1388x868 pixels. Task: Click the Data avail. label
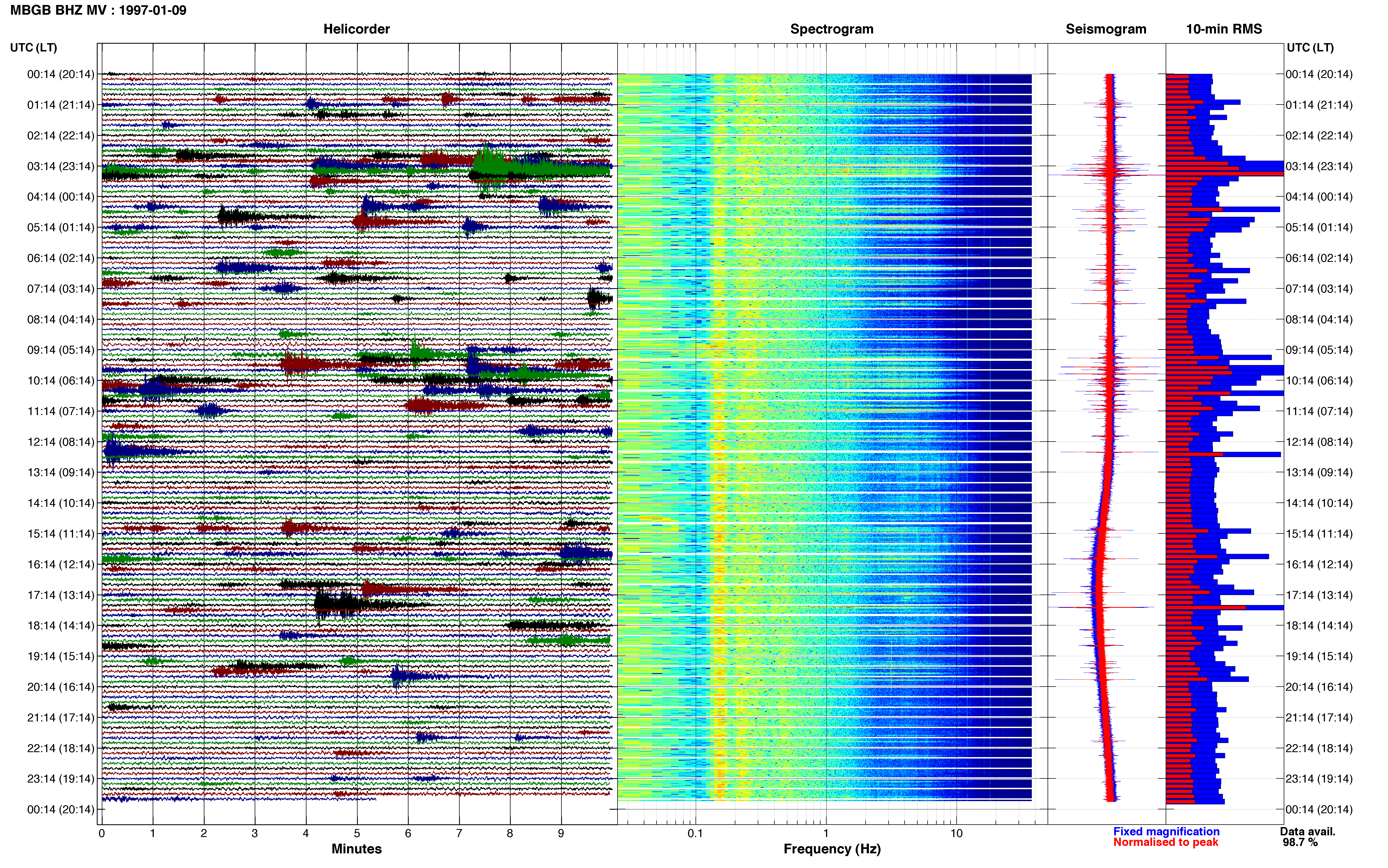tap(1308, 831)
